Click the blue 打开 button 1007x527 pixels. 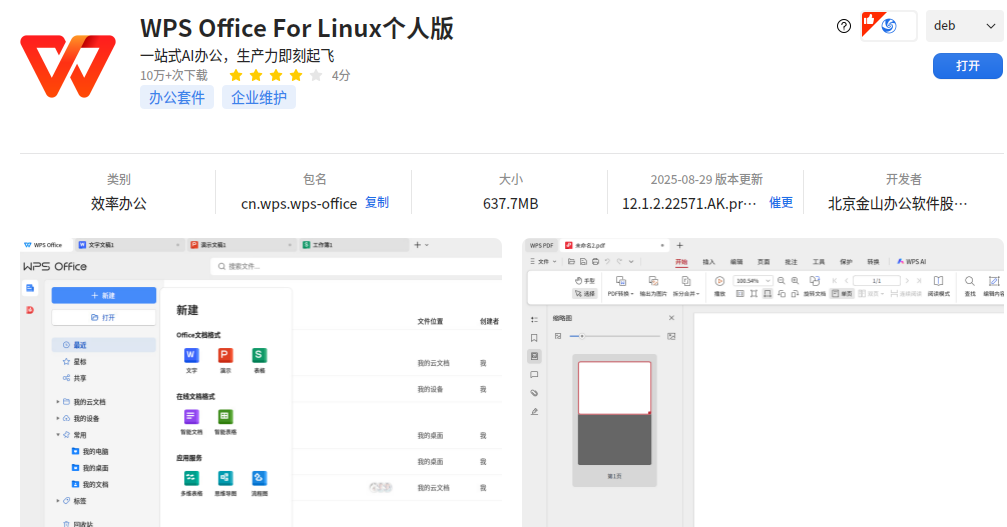coord(967,65)
